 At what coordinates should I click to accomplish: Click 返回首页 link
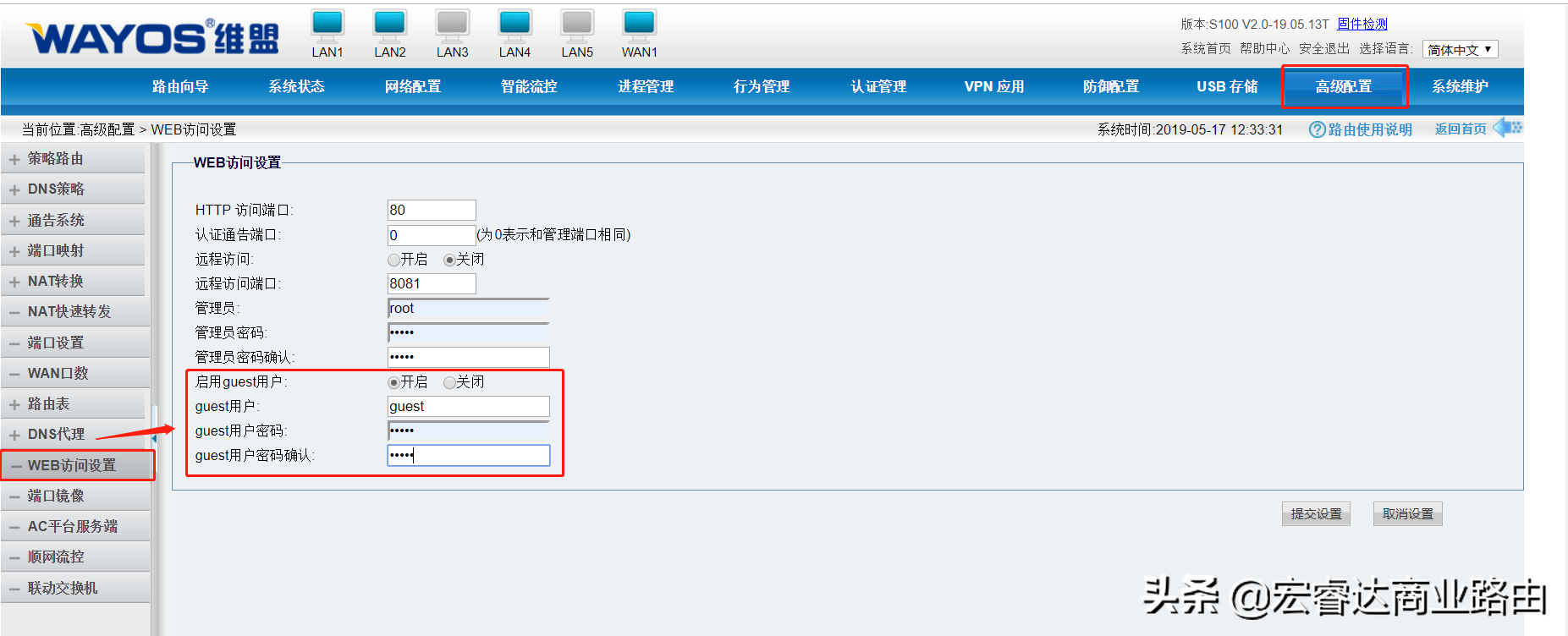pos(1461,129)
